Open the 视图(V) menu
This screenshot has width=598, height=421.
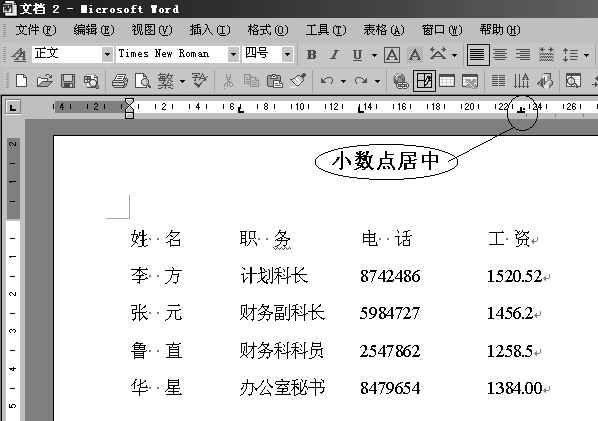(x=152, y=30)
